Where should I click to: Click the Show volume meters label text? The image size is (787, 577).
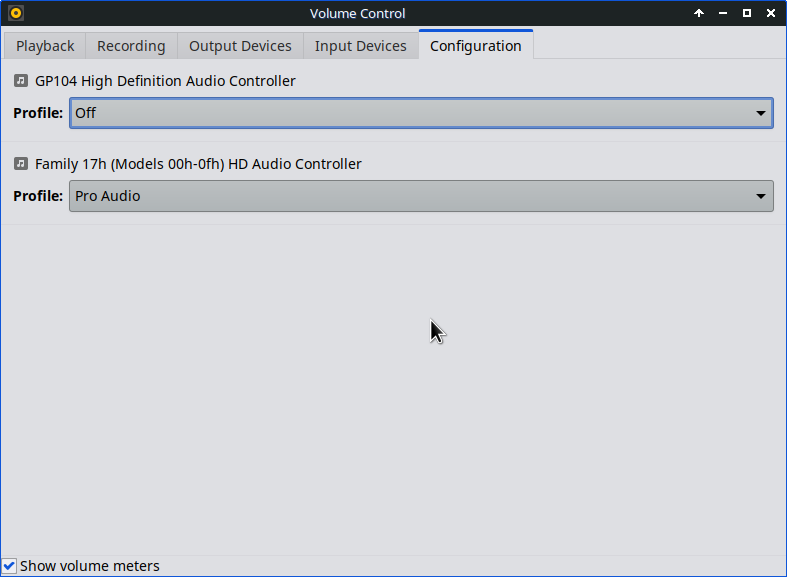pyautogui.click(x=90, y=566)
